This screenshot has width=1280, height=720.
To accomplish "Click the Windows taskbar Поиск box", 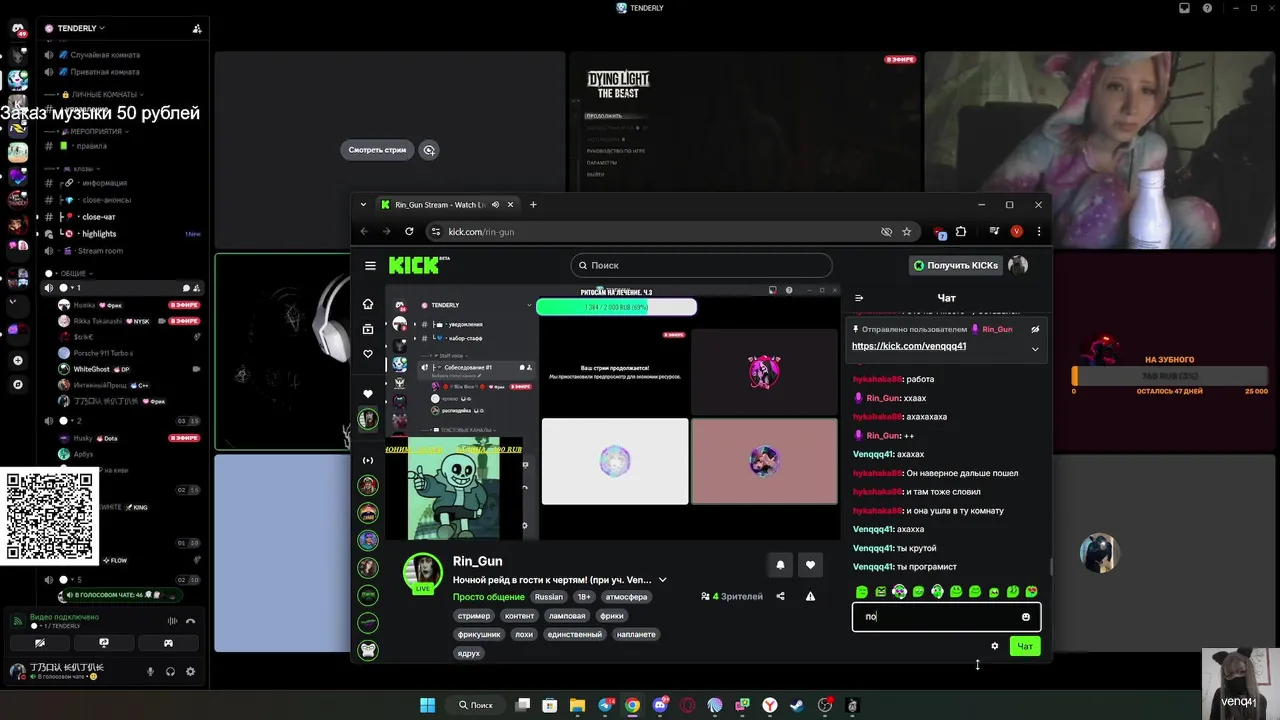I will [475, 705].
